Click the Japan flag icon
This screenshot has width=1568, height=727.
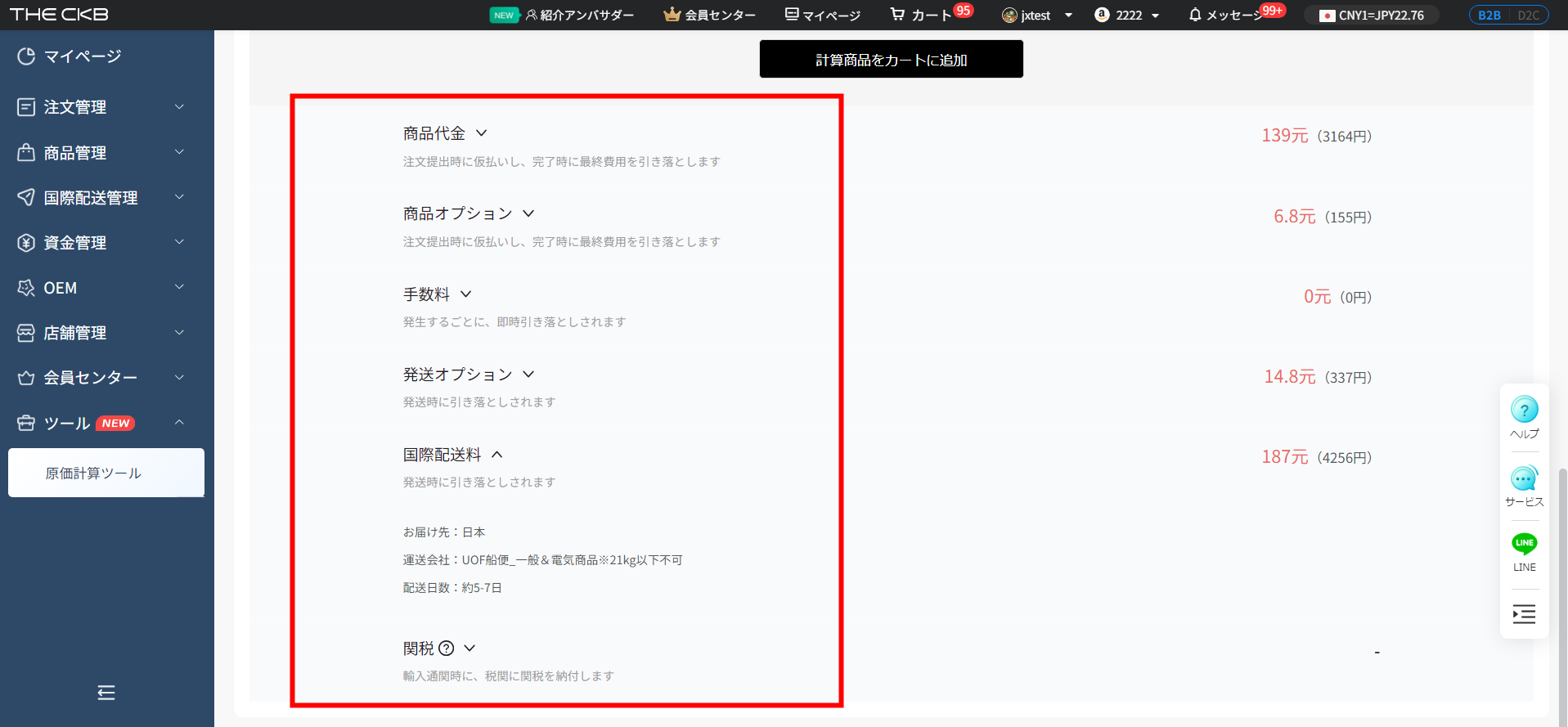pos(1327,16)
